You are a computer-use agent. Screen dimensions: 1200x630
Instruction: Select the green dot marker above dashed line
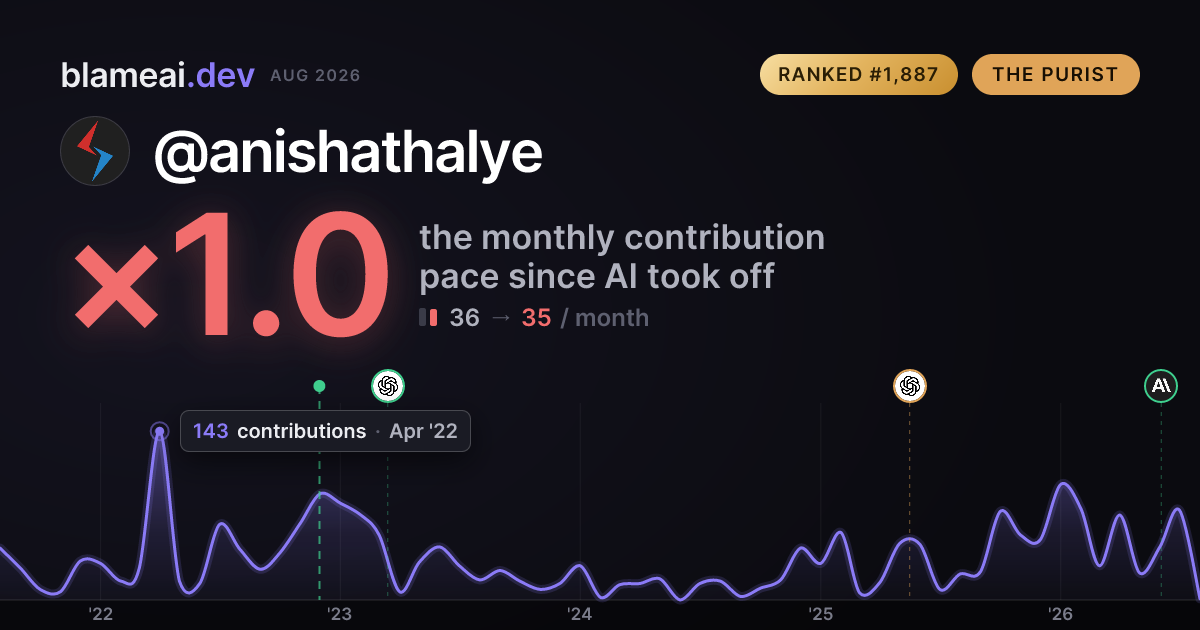point(319,386)
